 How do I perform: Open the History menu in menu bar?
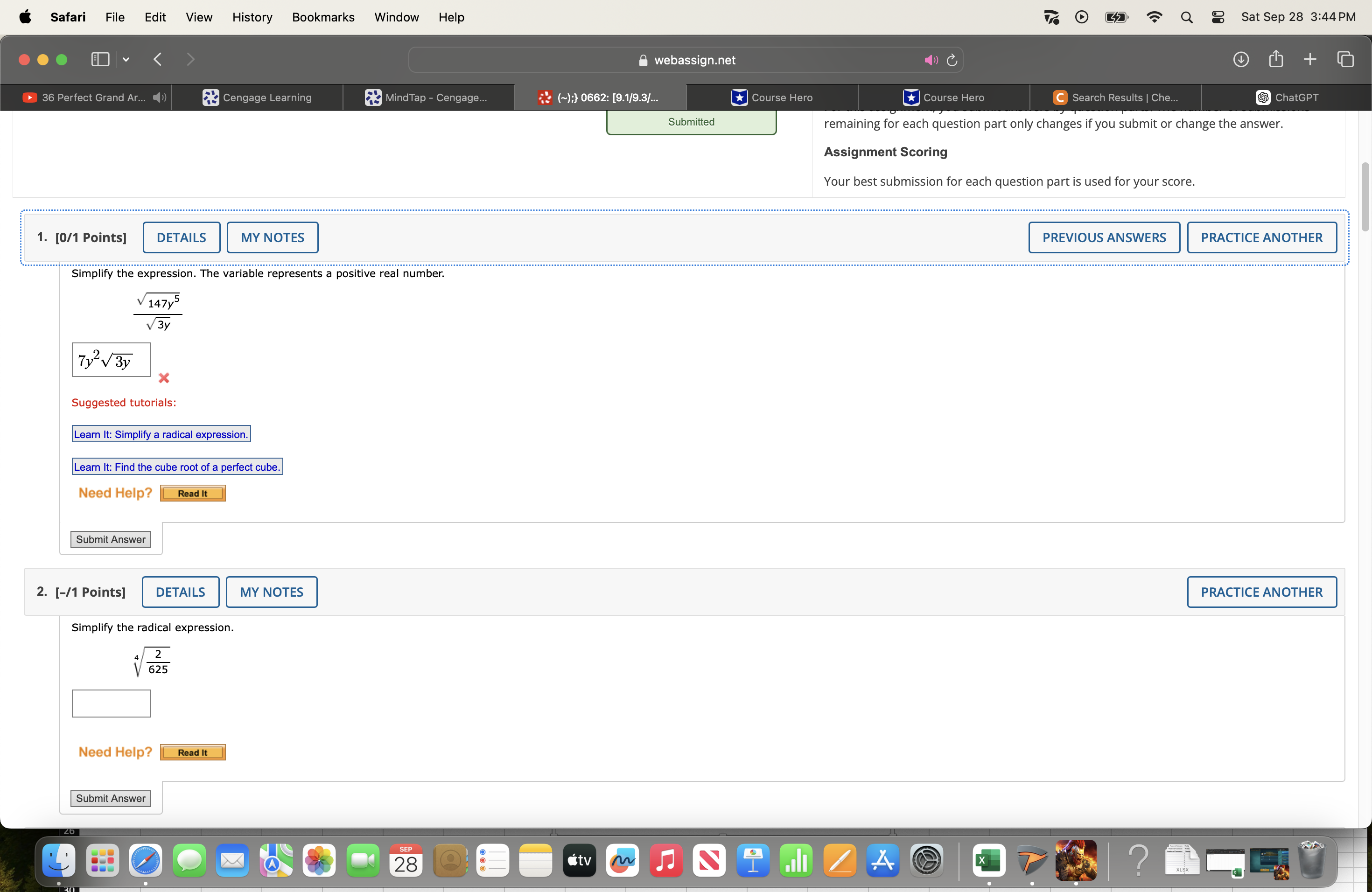(x=252, y=17)
